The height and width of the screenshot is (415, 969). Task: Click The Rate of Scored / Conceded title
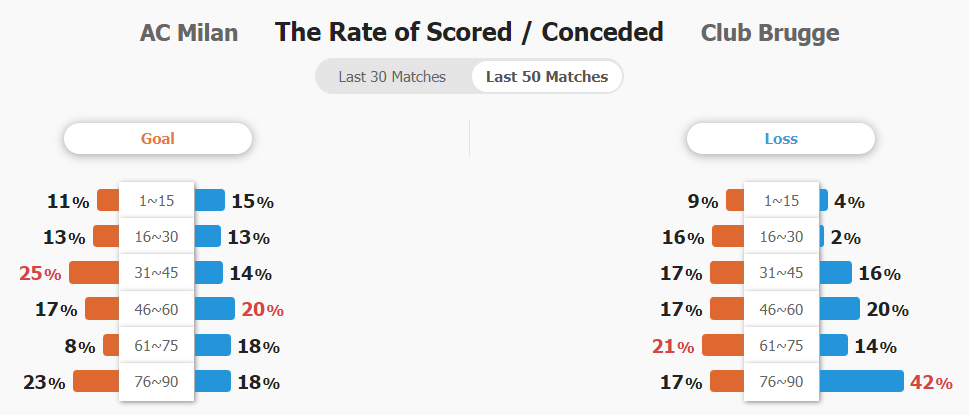(469, 32)
